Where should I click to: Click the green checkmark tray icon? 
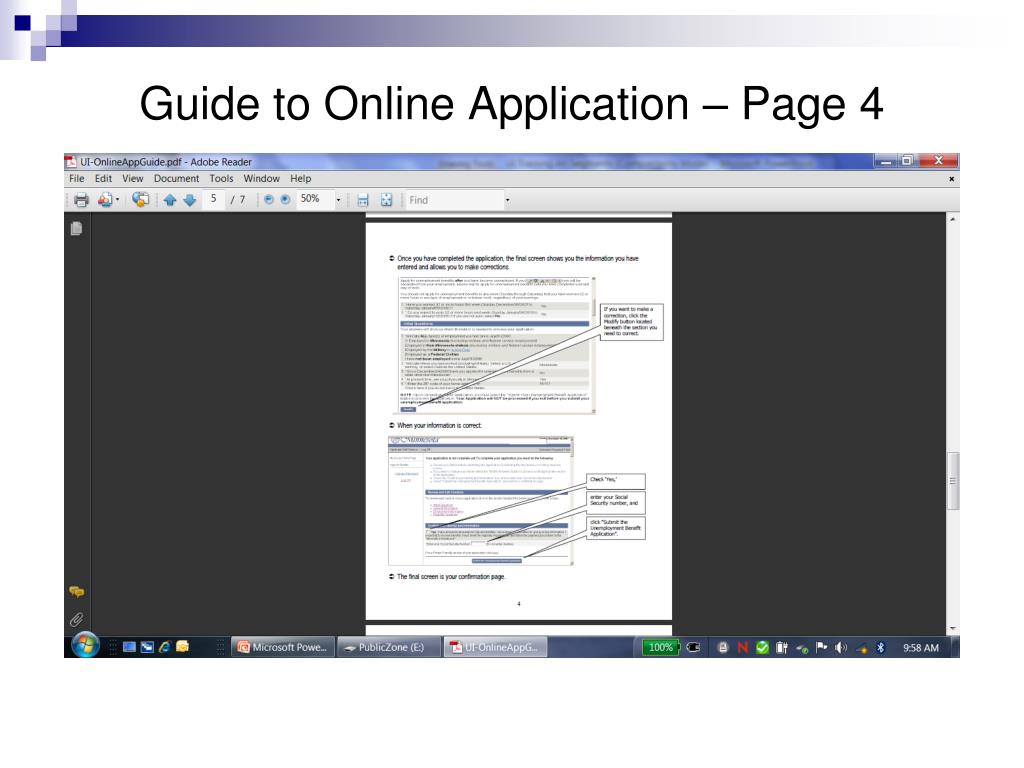tap(762, 648)
